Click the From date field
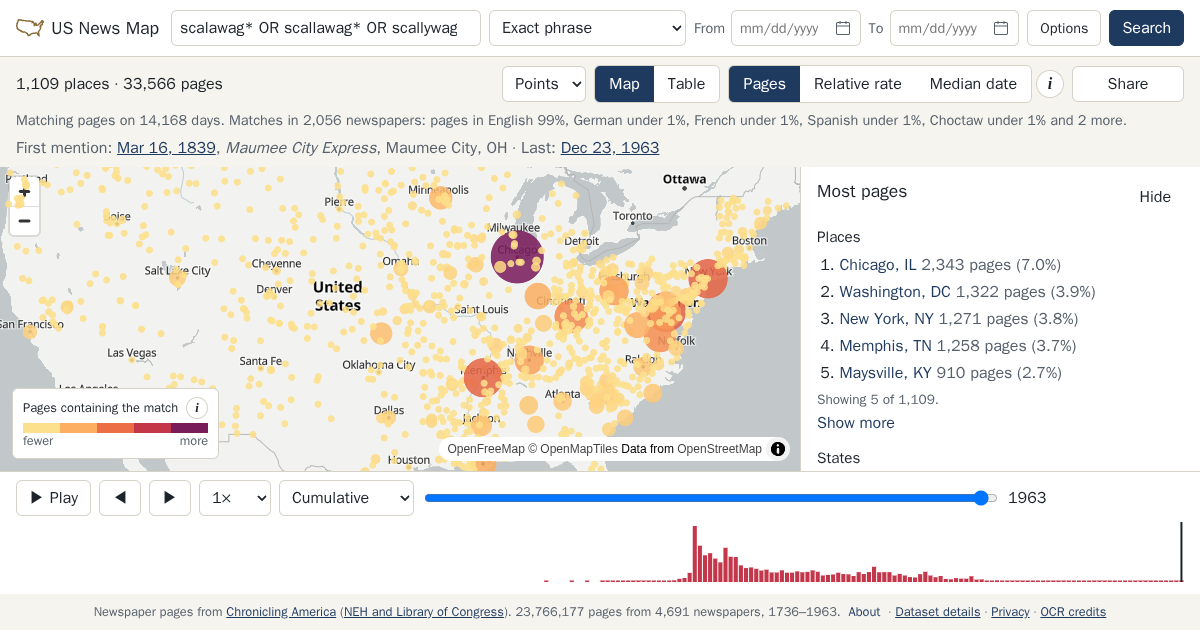This screenshot has width=1200, height=630. click(796, 28)
